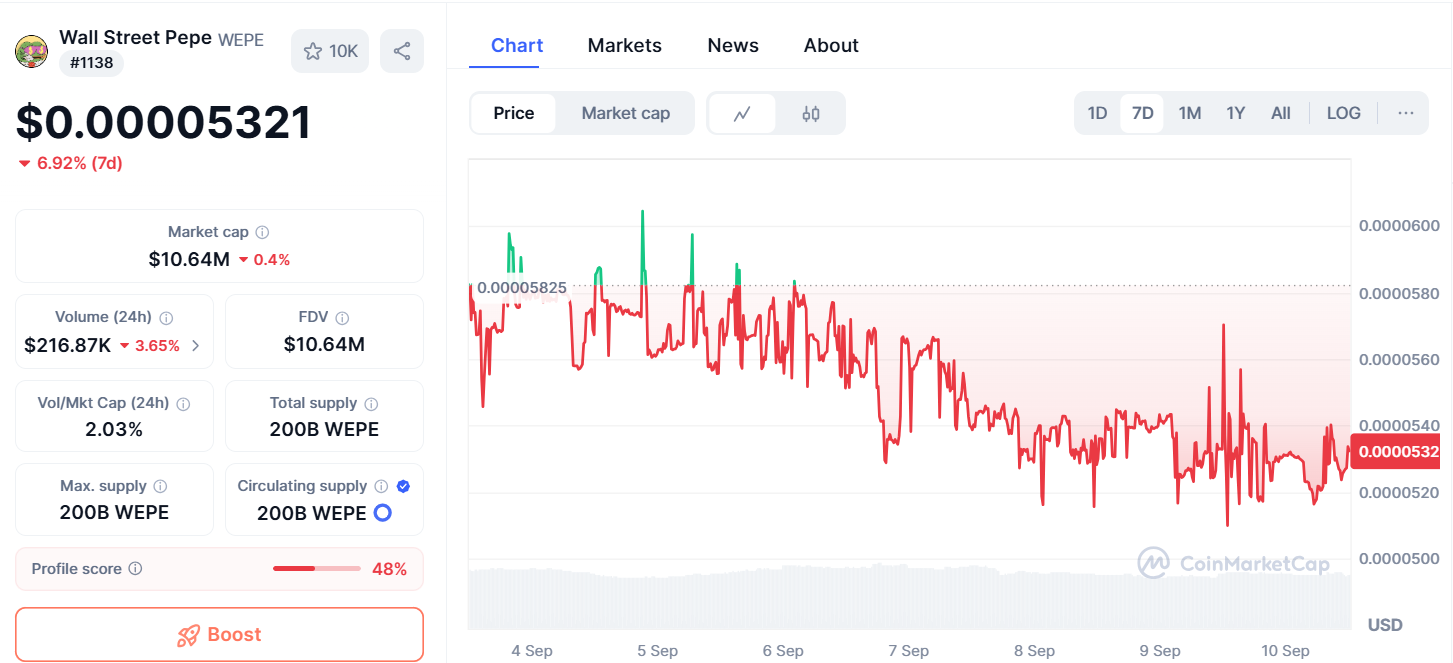Click the 0.00005825 reference price label
The width and height of the screenshot is (1453, 663).
[521, 288]
